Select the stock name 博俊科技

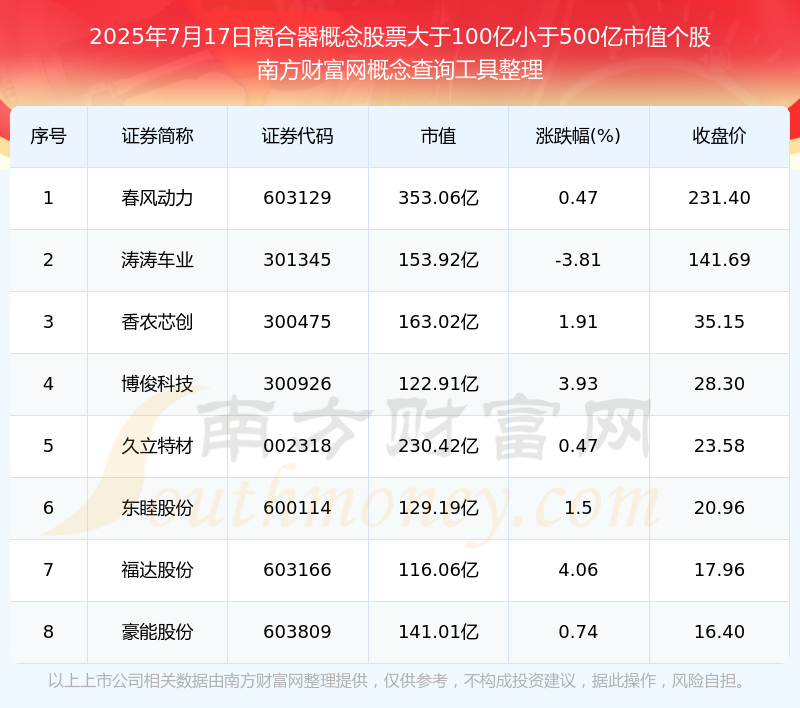coord(157,384)
